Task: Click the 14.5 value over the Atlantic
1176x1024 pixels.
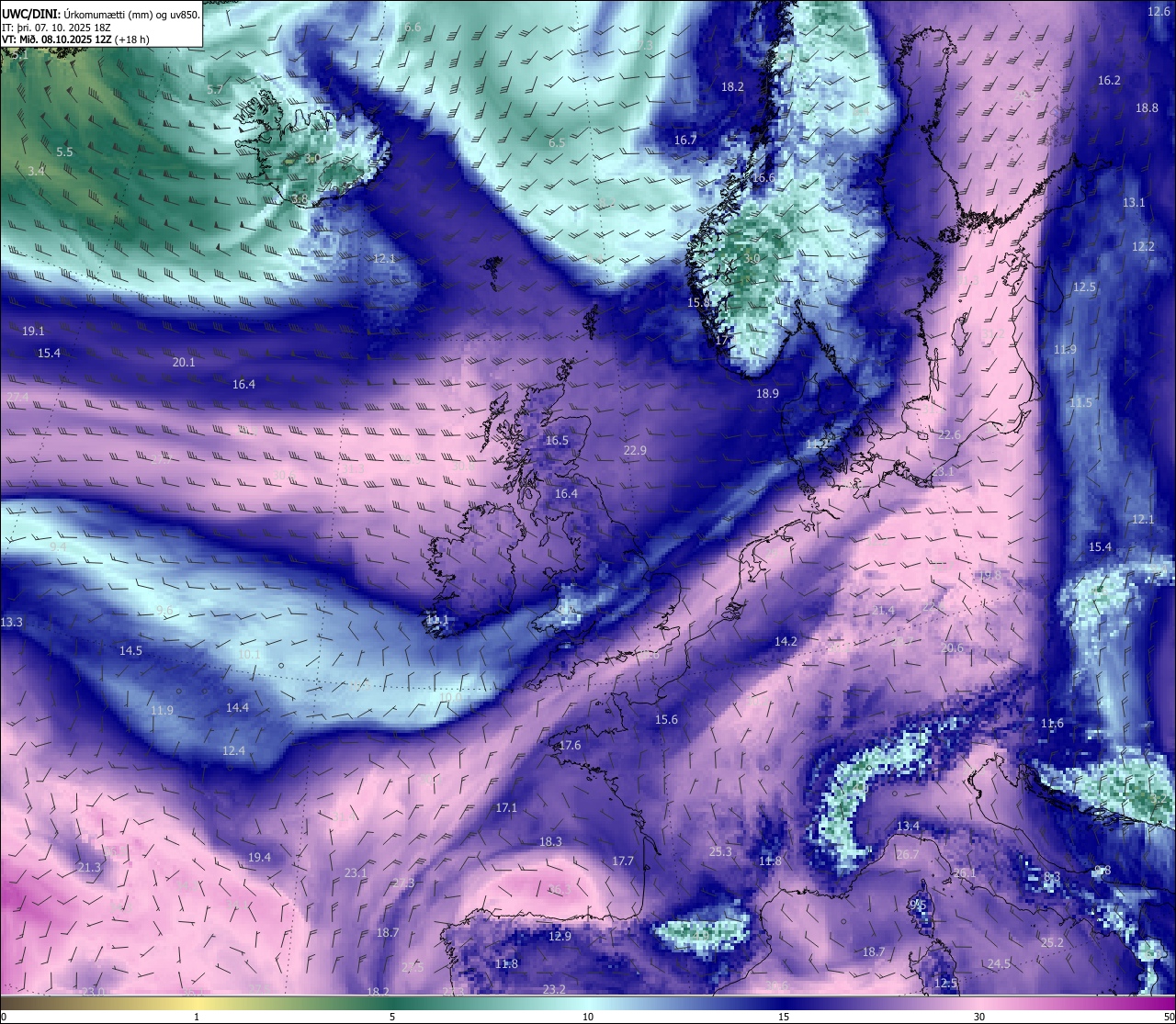Action: click(x=130, y=651)
